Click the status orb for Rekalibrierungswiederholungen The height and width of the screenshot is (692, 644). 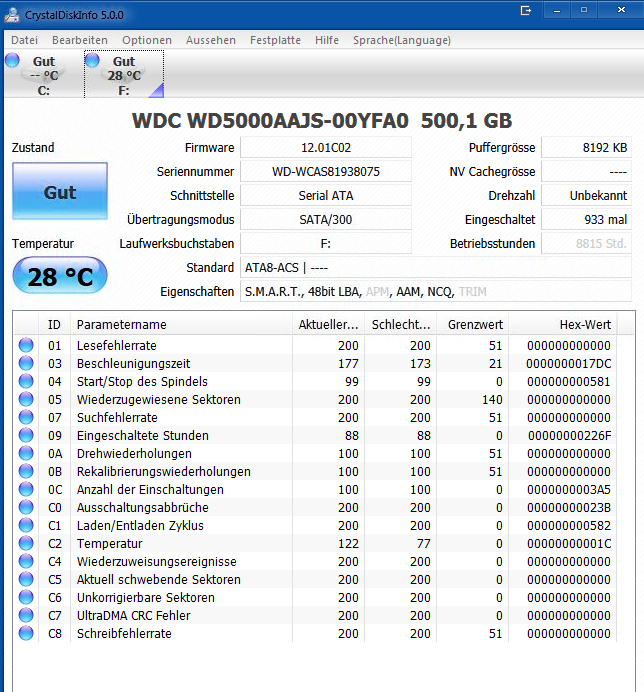pos(26,471)
